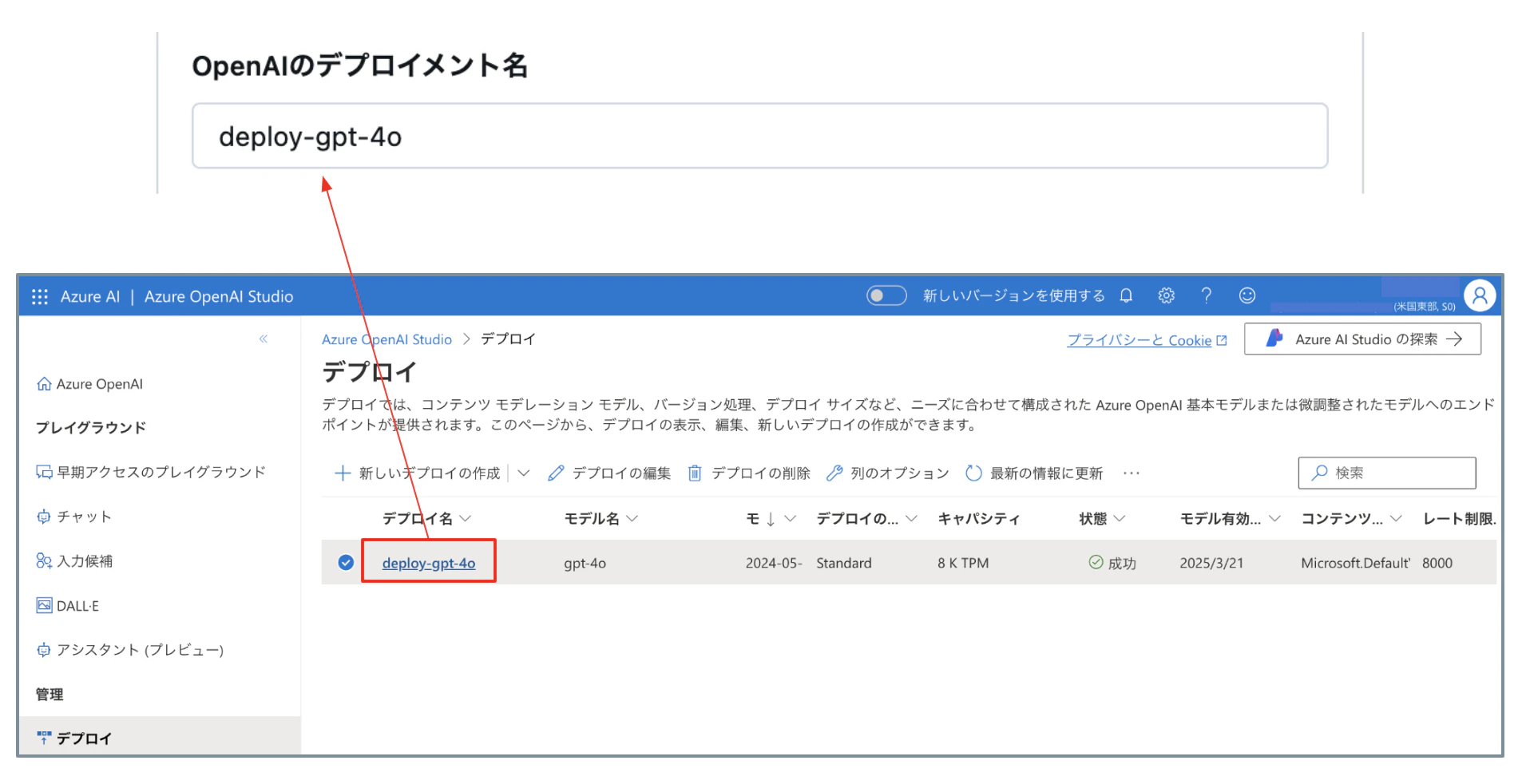Sort by 状態 column header

coord(1102,519)
